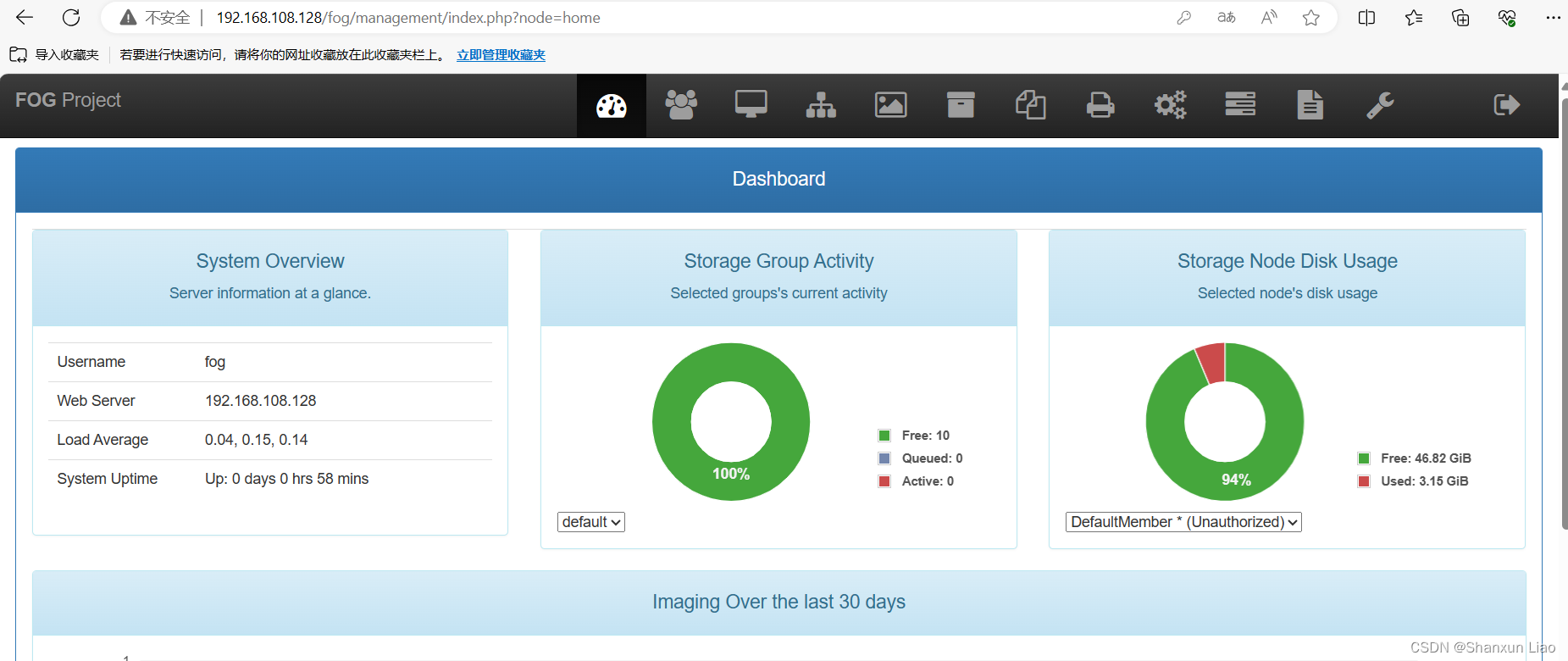Open FOG Configuration wrench icon

[1380, 105]
